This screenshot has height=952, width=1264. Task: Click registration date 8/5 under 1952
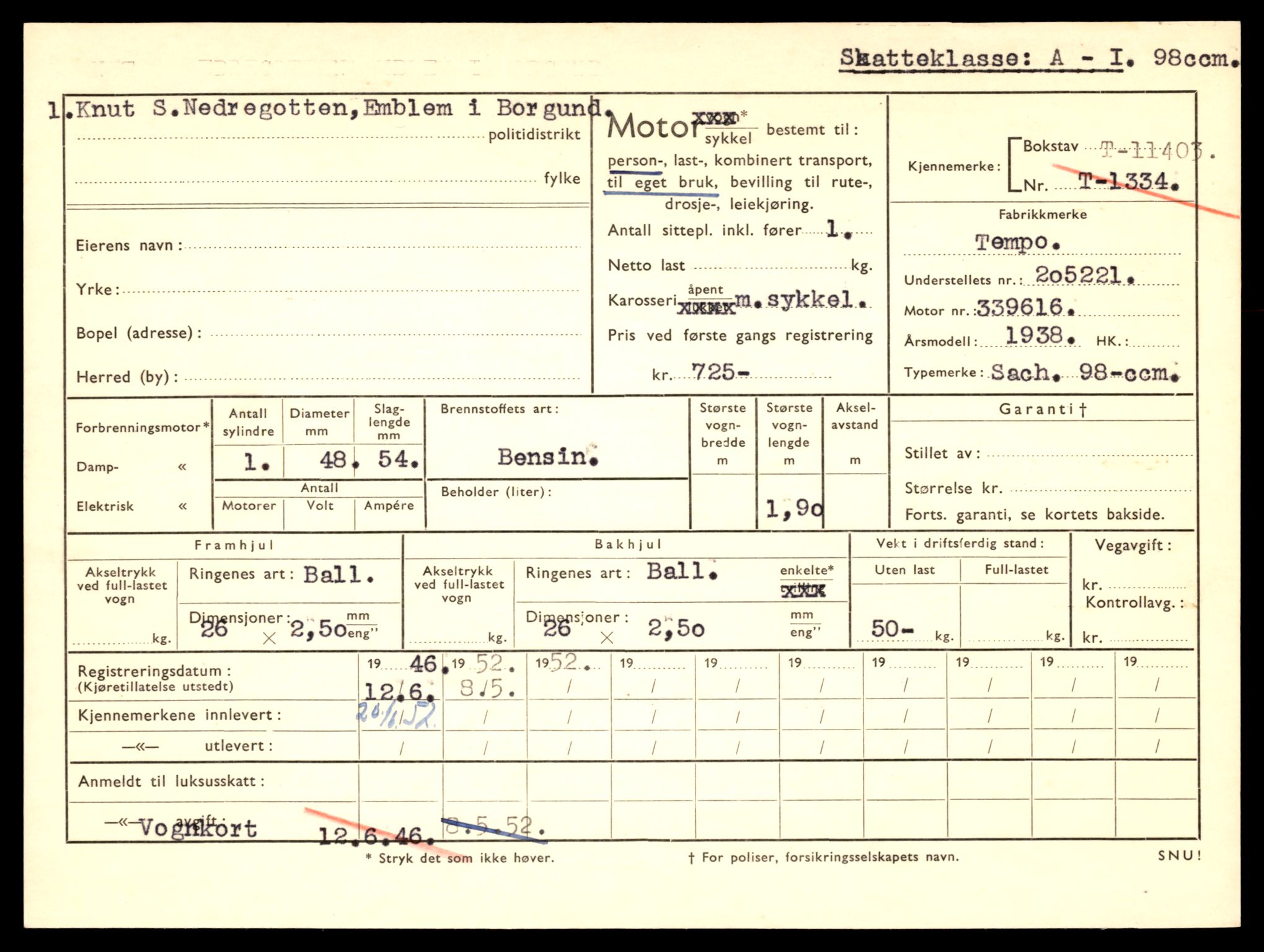tap(487, 689)
